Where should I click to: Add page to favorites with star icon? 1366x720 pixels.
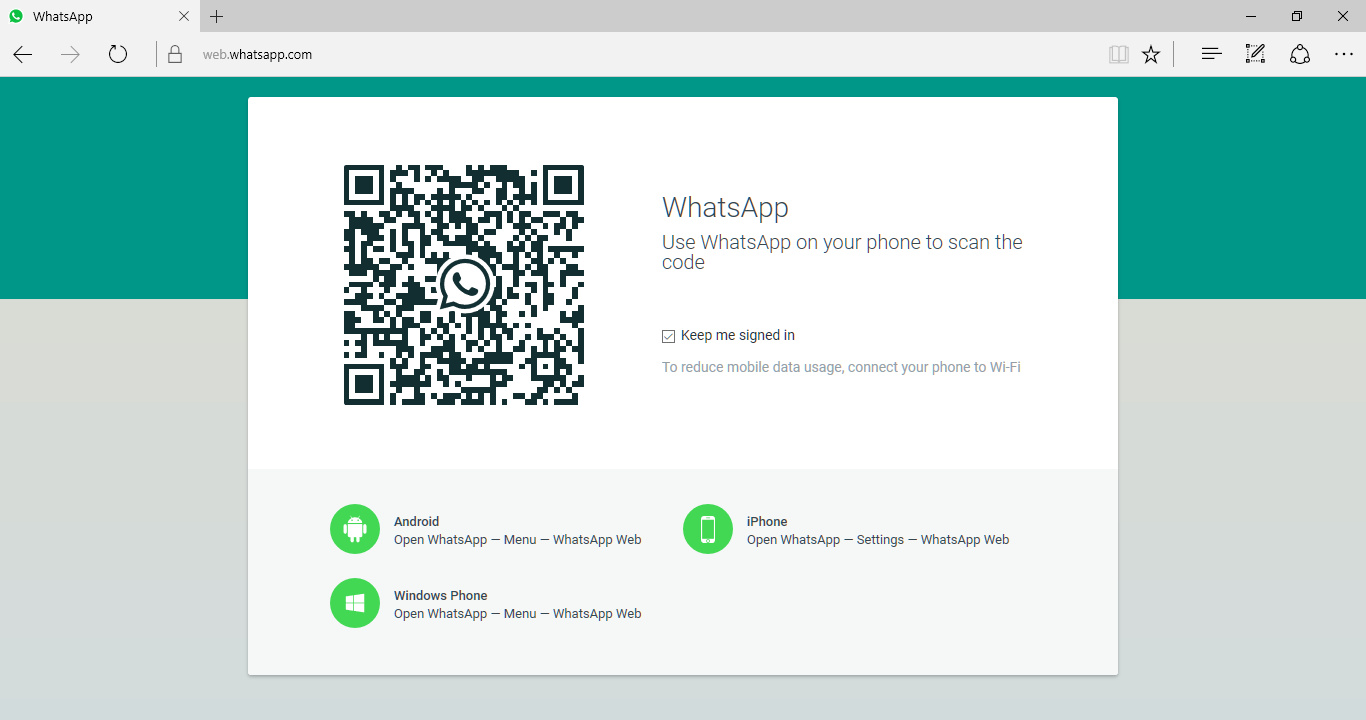(x=1151, y=55)
